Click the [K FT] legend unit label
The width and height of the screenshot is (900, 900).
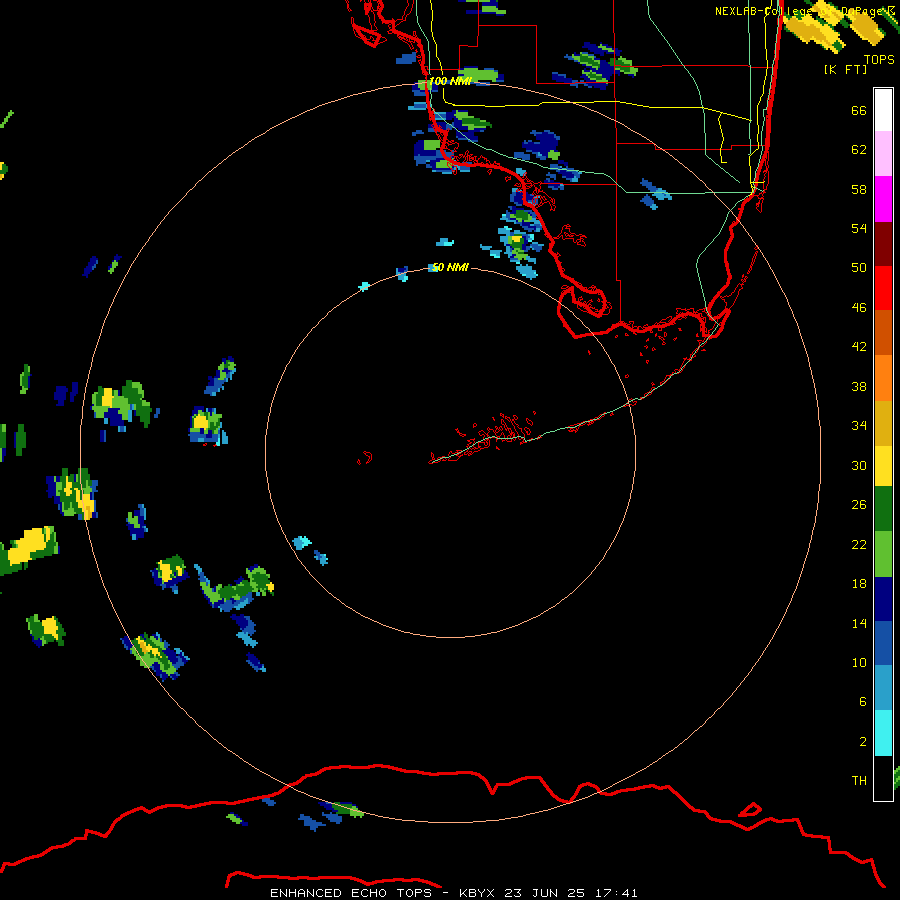pos(845,69)
